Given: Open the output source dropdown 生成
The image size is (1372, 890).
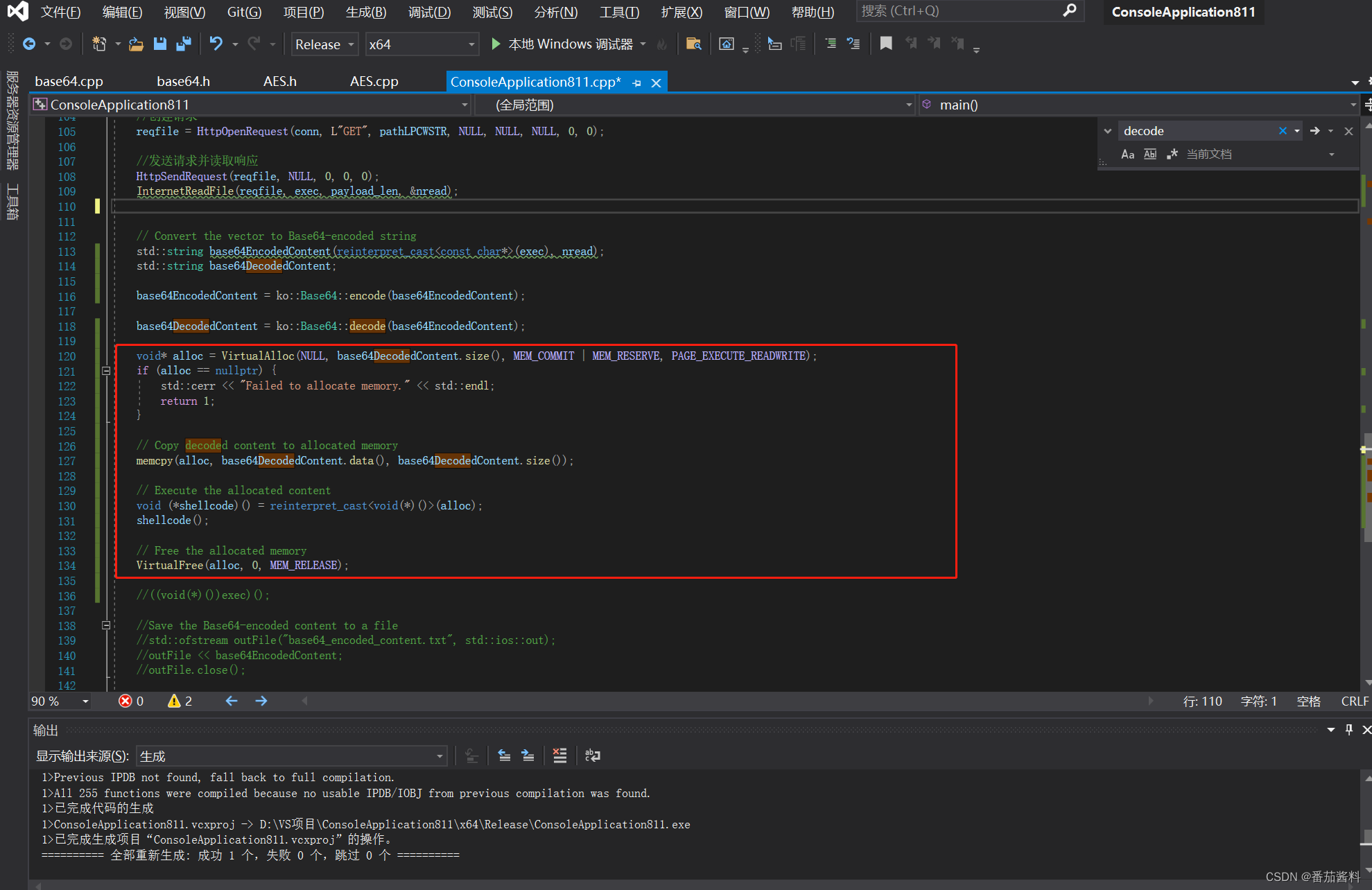Looking at the screenshot, I should click(x=291, y=756).
